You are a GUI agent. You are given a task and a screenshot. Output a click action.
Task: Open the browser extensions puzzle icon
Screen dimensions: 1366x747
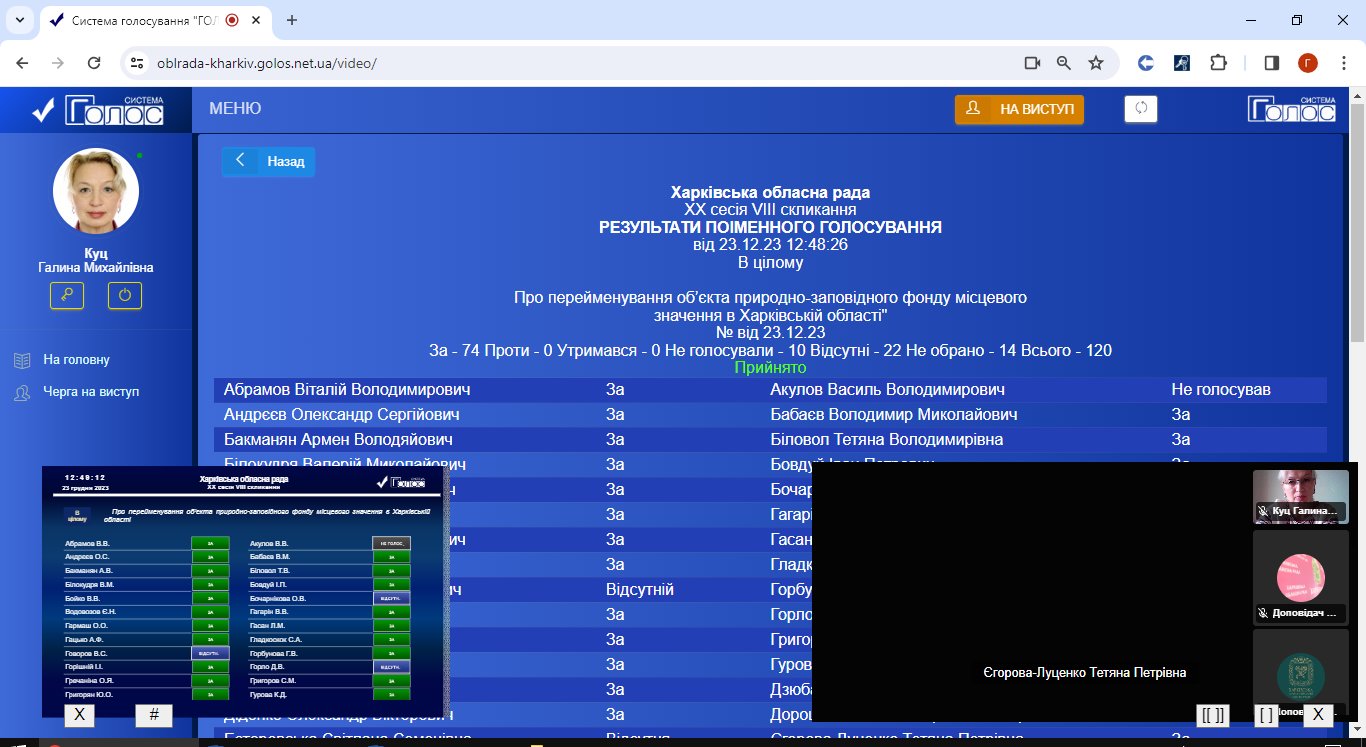tap(1218, 63)
